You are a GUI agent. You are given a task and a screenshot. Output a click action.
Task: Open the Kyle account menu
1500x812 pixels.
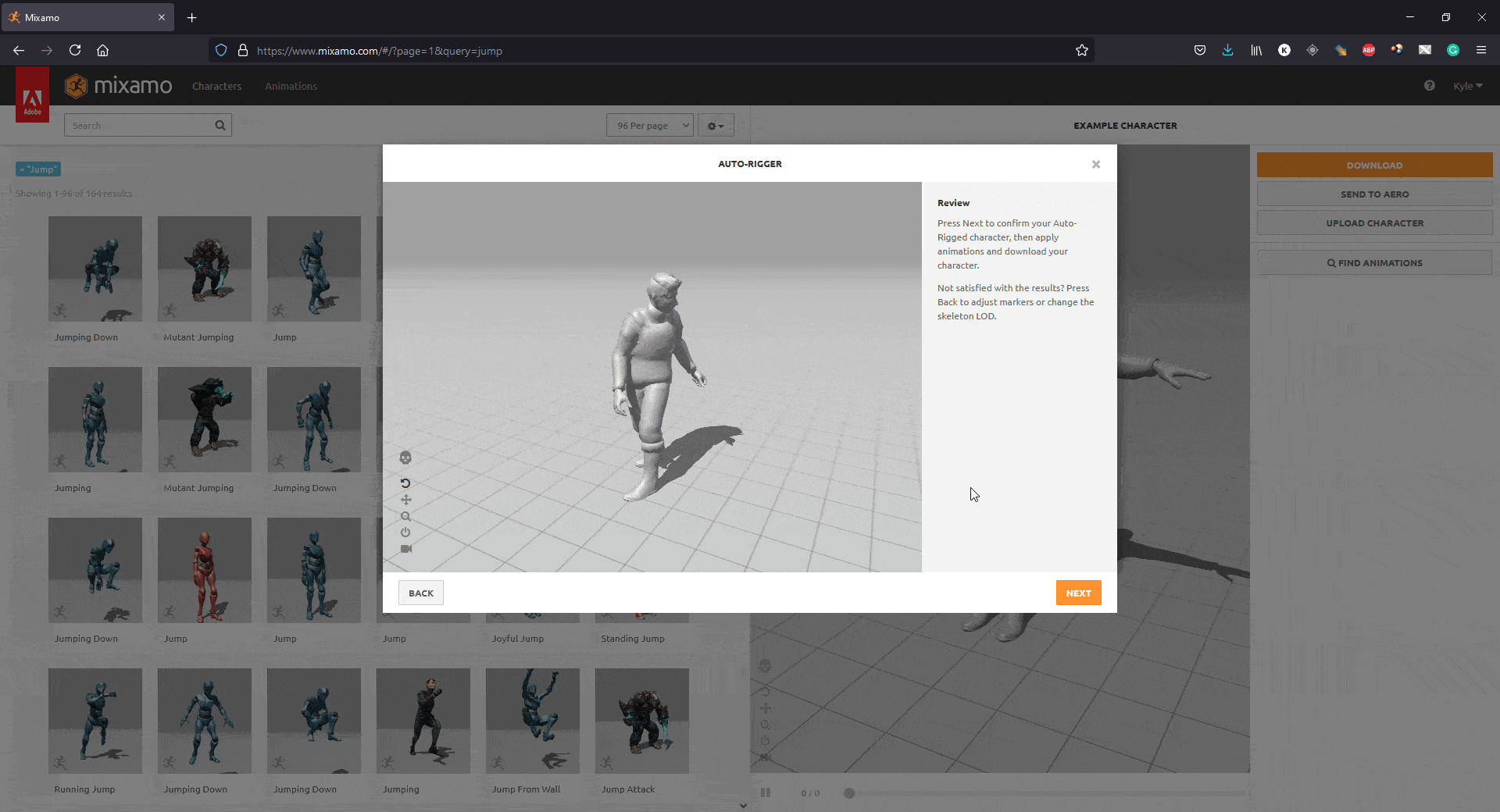coord(1467,86)
